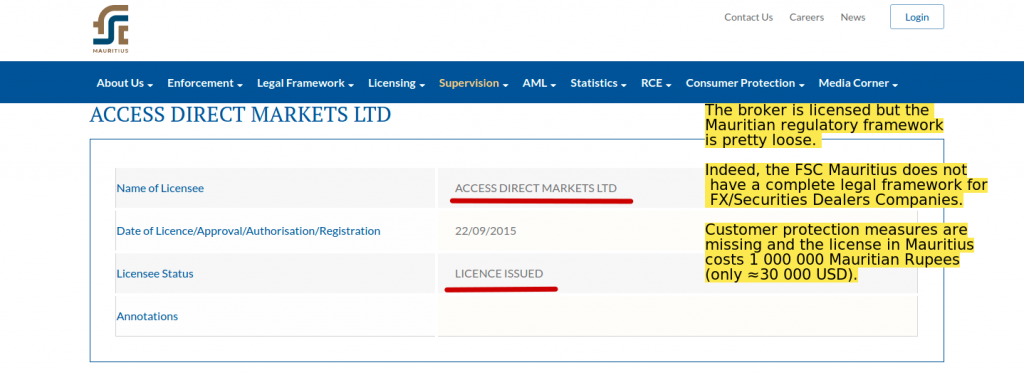
Task: Click the Annotations row label
Action: pyautogui.click(x=147, y=316)
